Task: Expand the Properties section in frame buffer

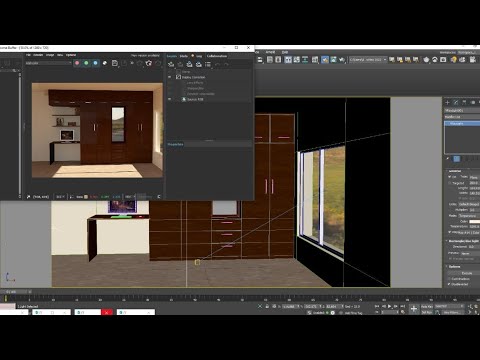Action: 175,144
